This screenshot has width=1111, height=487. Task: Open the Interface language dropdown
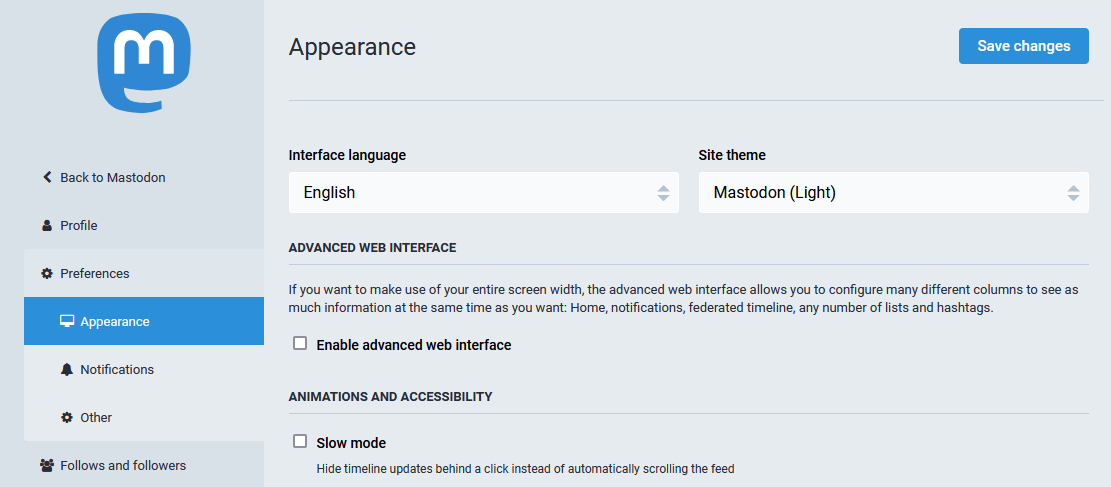tap(484, 192)
